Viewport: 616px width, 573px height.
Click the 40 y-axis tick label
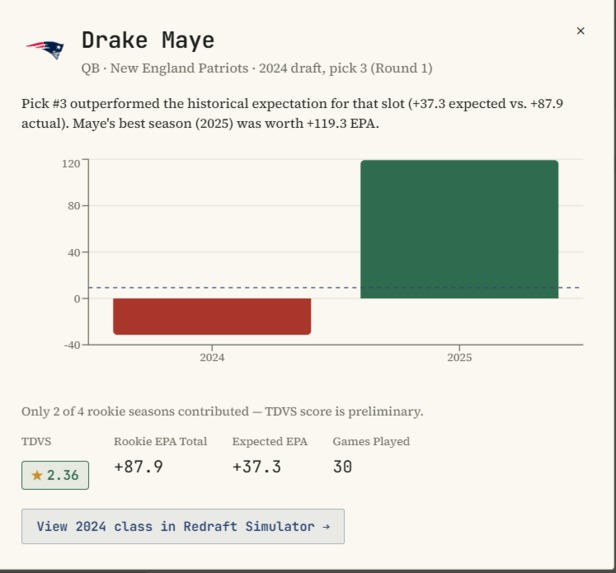coord(74,253)
